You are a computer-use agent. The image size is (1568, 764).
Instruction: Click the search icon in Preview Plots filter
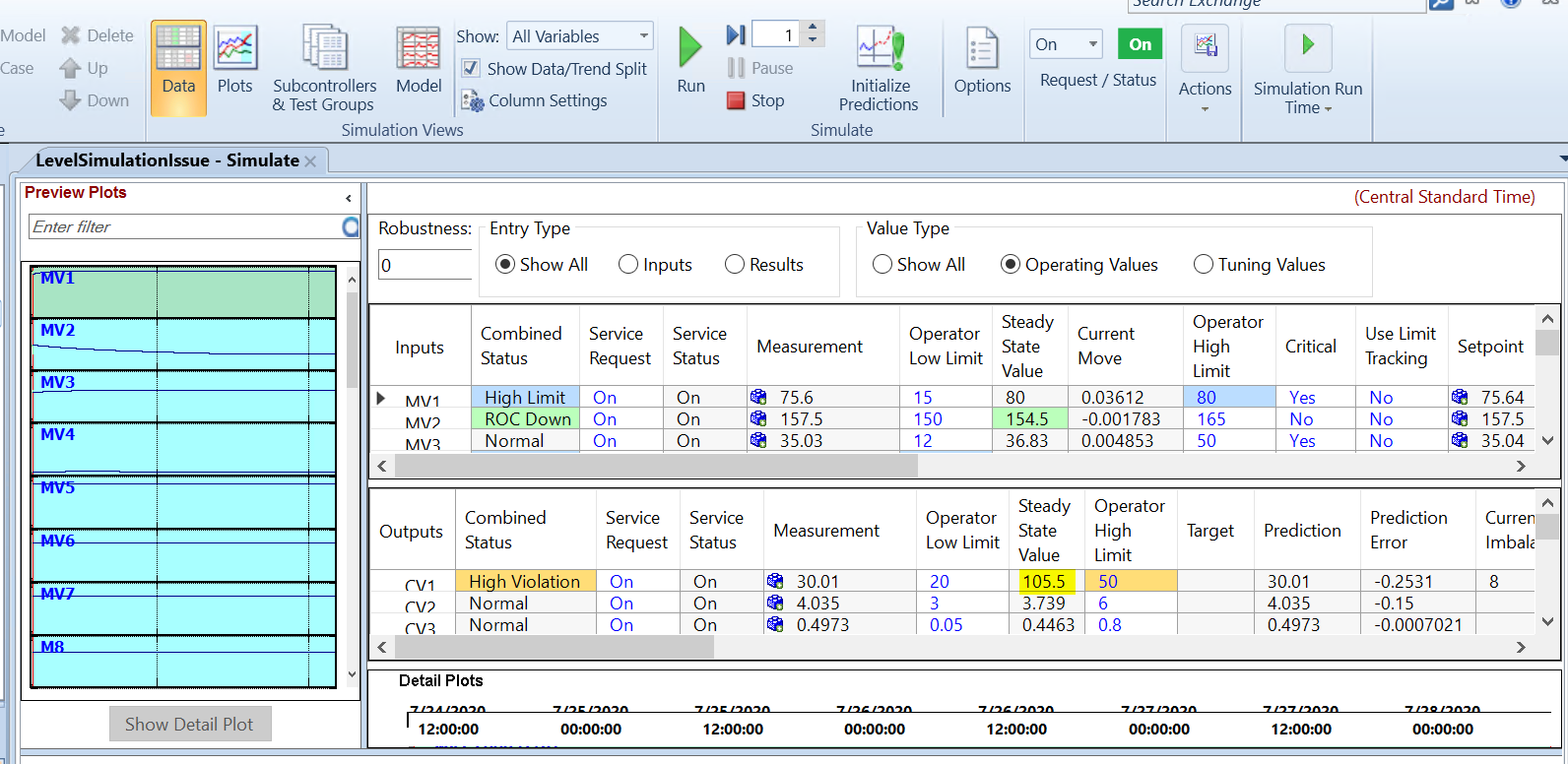click(351, 227)
